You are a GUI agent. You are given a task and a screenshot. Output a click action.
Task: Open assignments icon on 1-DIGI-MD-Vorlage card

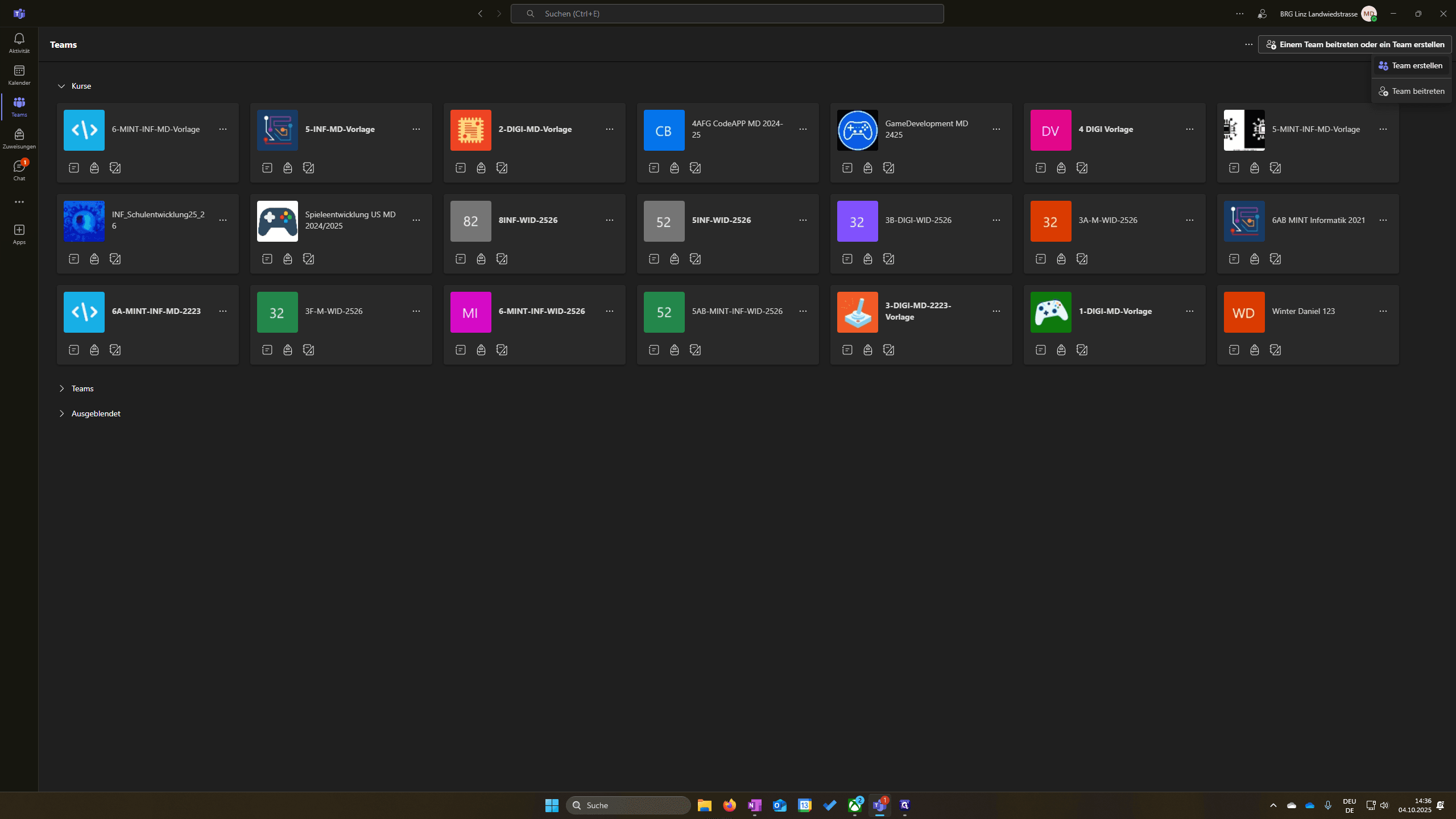pyautogui.click(x=1061, y=350)
